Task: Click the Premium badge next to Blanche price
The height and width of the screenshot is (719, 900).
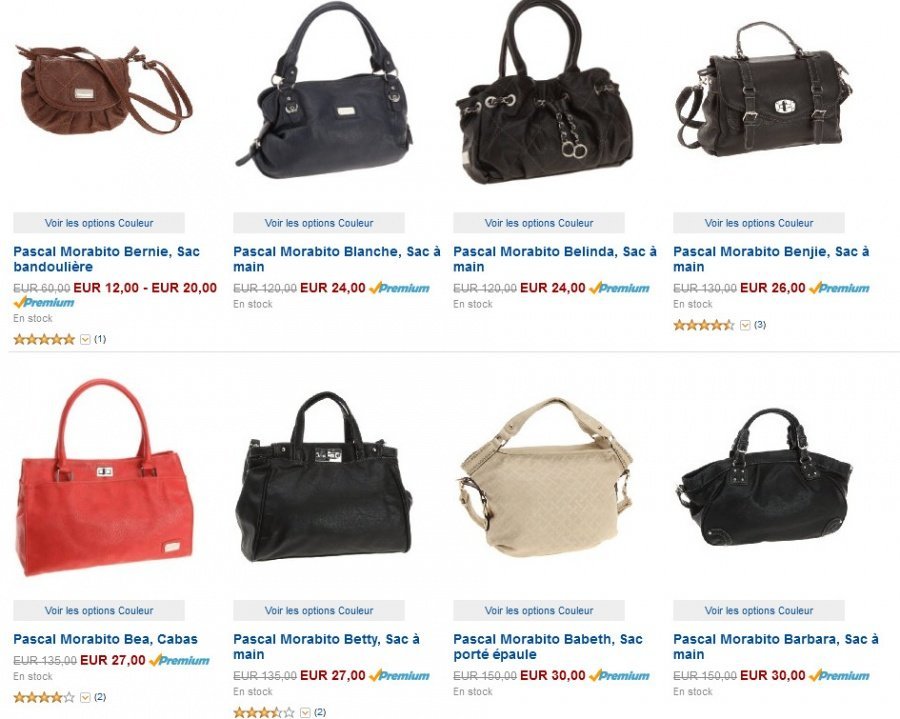Action: [x=399, y=288]
